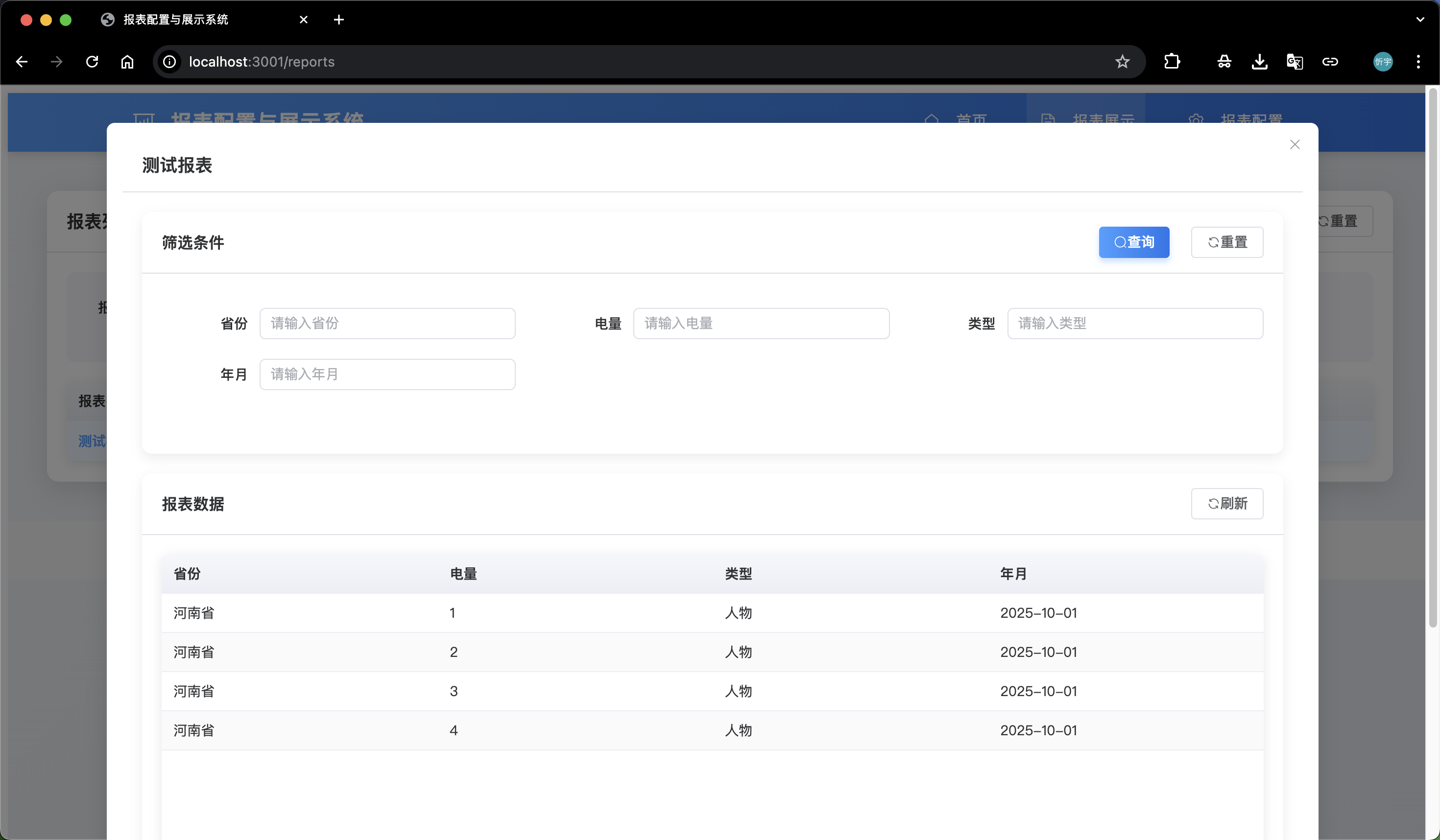Click the translate page icon
The width and height of the screenshot is (1440, 840).
tap(1294, 62)
